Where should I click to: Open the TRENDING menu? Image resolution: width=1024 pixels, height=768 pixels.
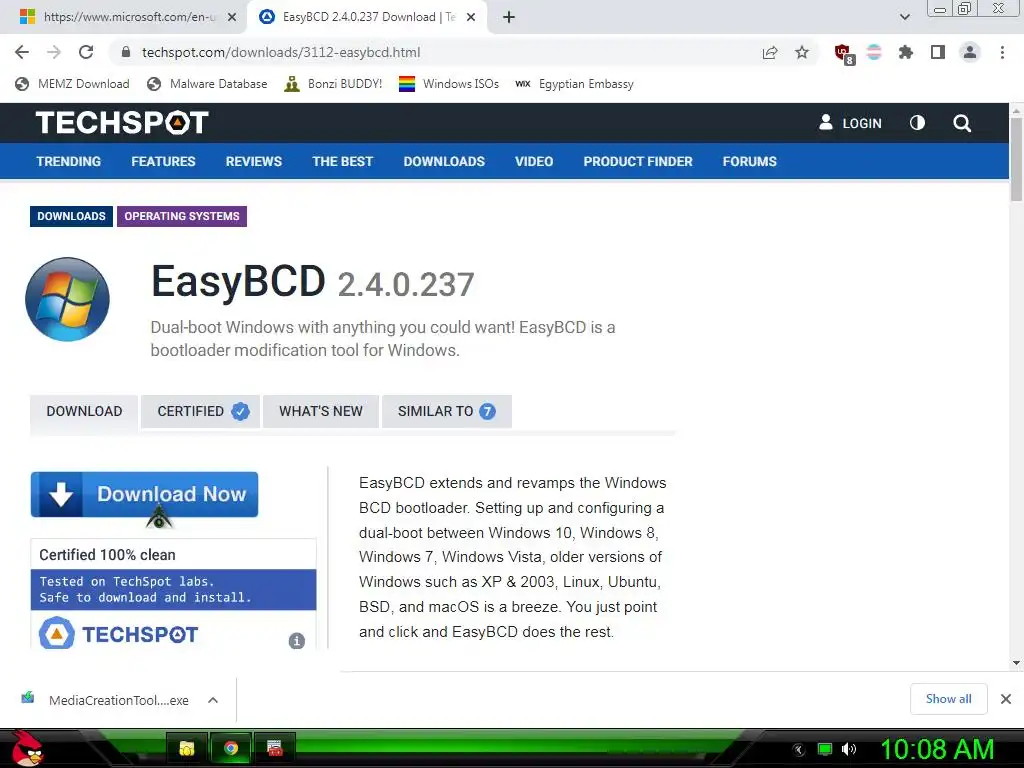69,161
